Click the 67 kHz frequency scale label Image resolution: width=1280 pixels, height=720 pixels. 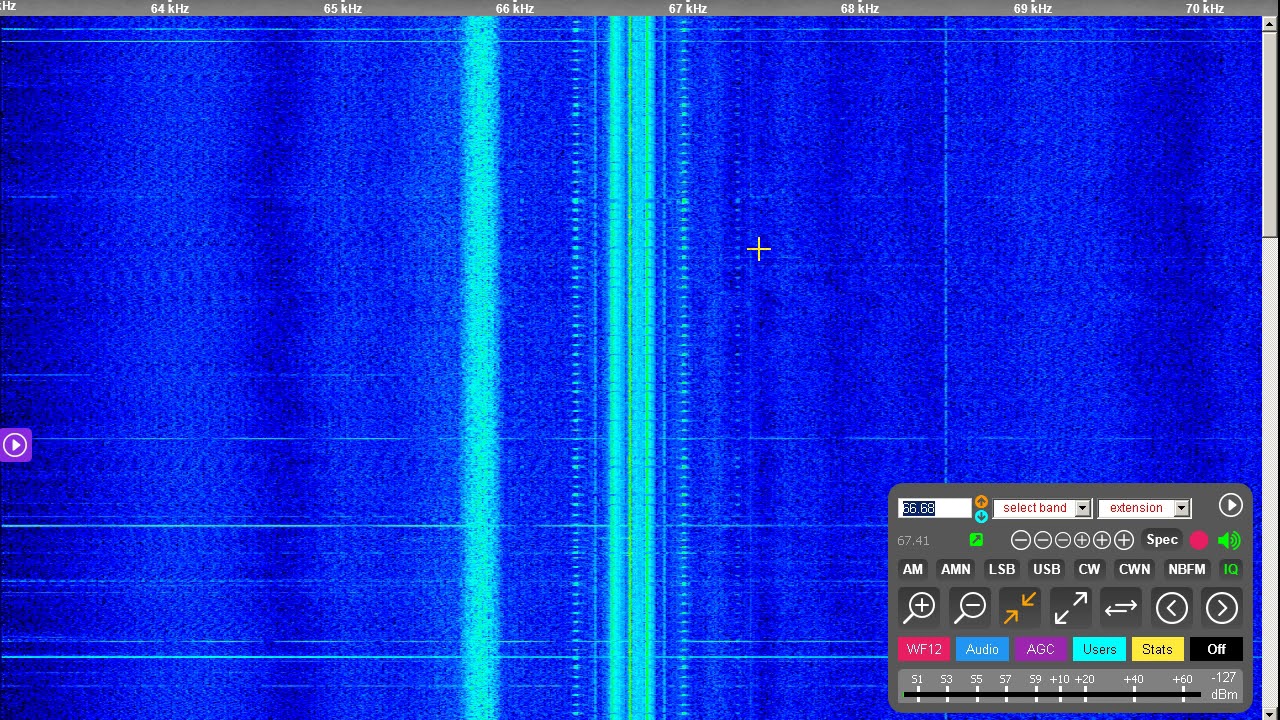tap(688, 8)
